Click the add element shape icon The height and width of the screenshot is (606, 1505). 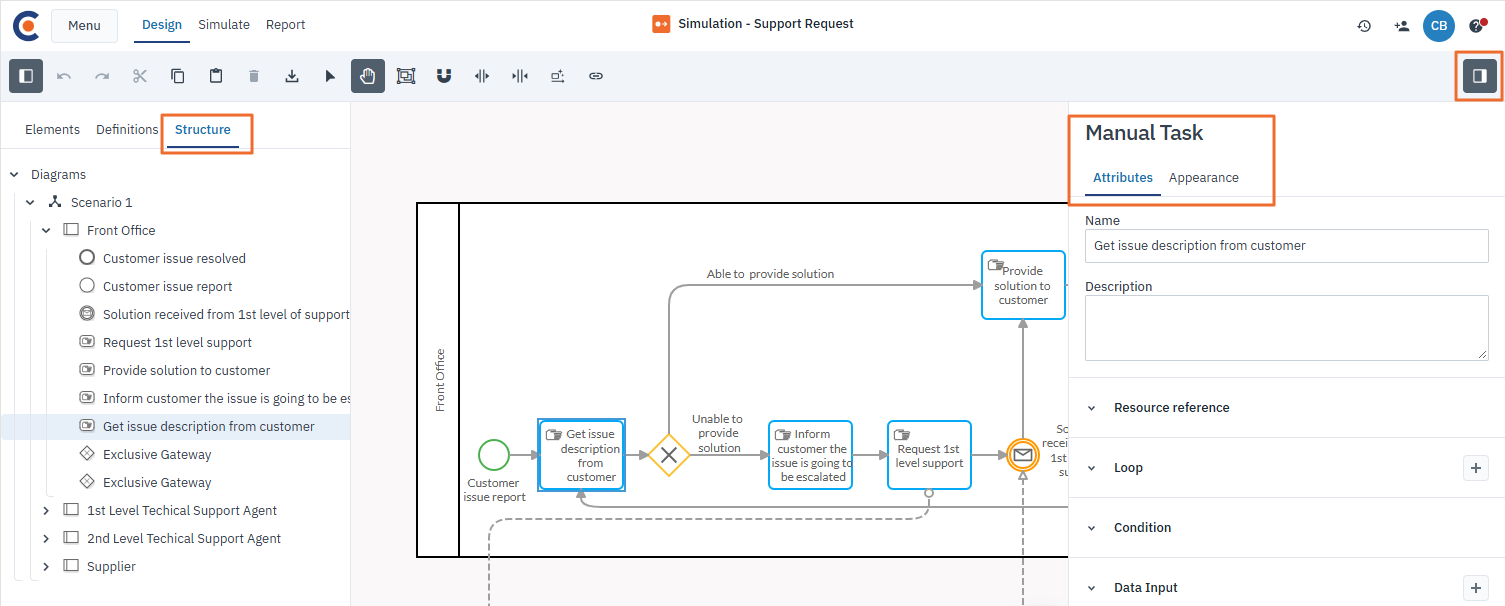[x=558, y=76]
